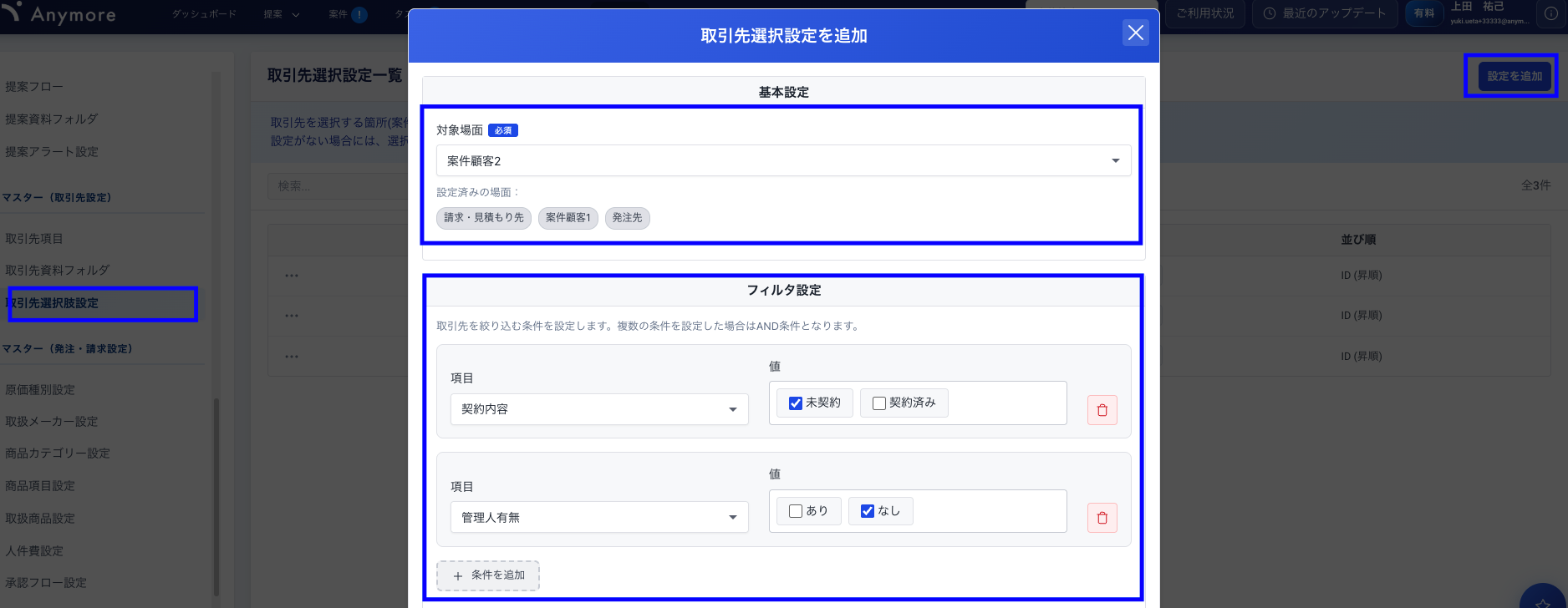Open ダッシュボード in top navigation

click(204, 14)
